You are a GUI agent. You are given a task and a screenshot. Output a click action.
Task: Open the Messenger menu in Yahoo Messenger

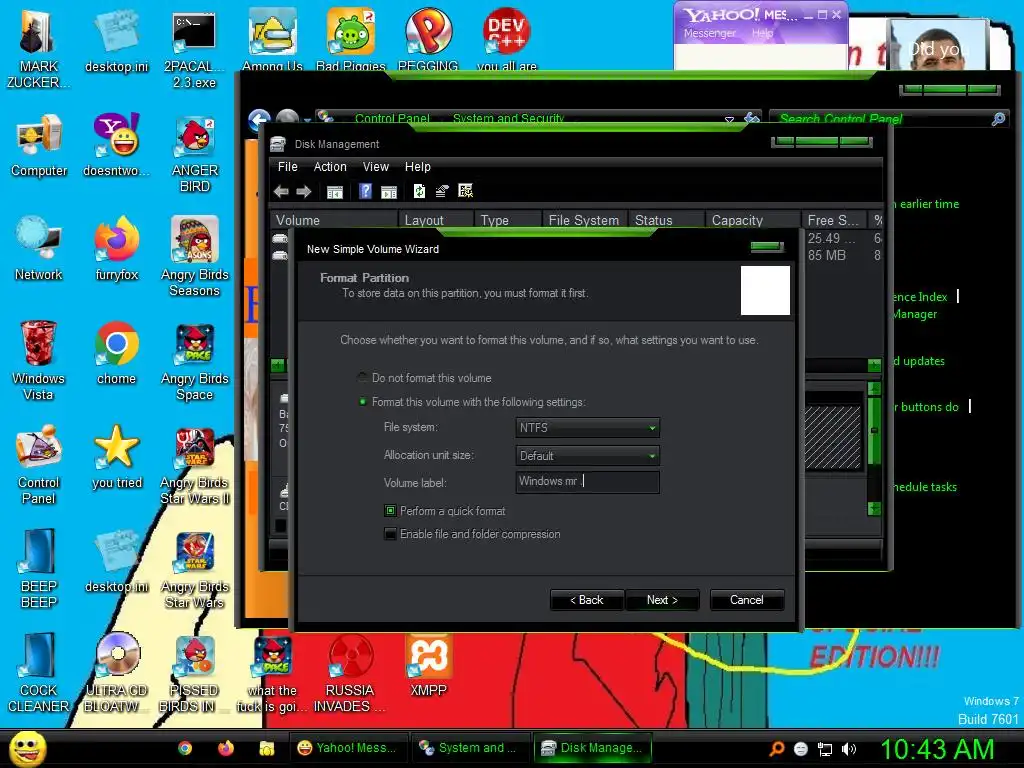709,33
